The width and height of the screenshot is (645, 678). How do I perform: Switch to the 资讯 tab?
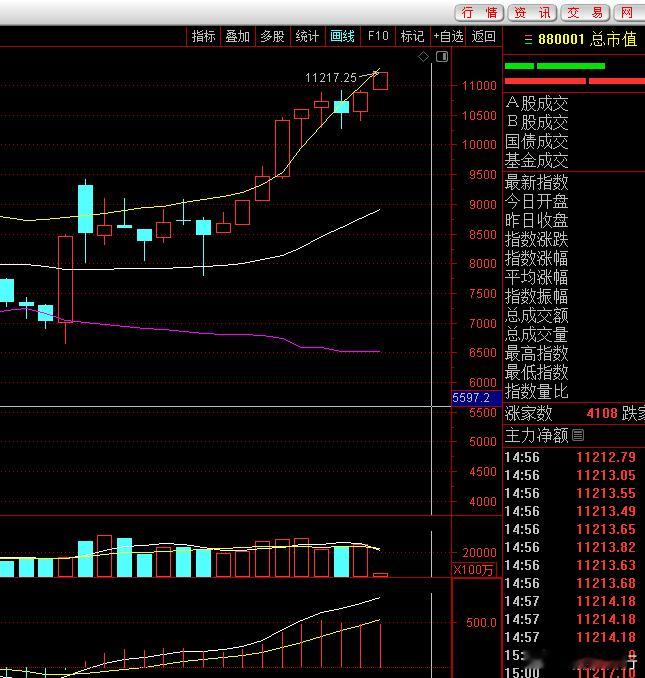click(532, 13)
